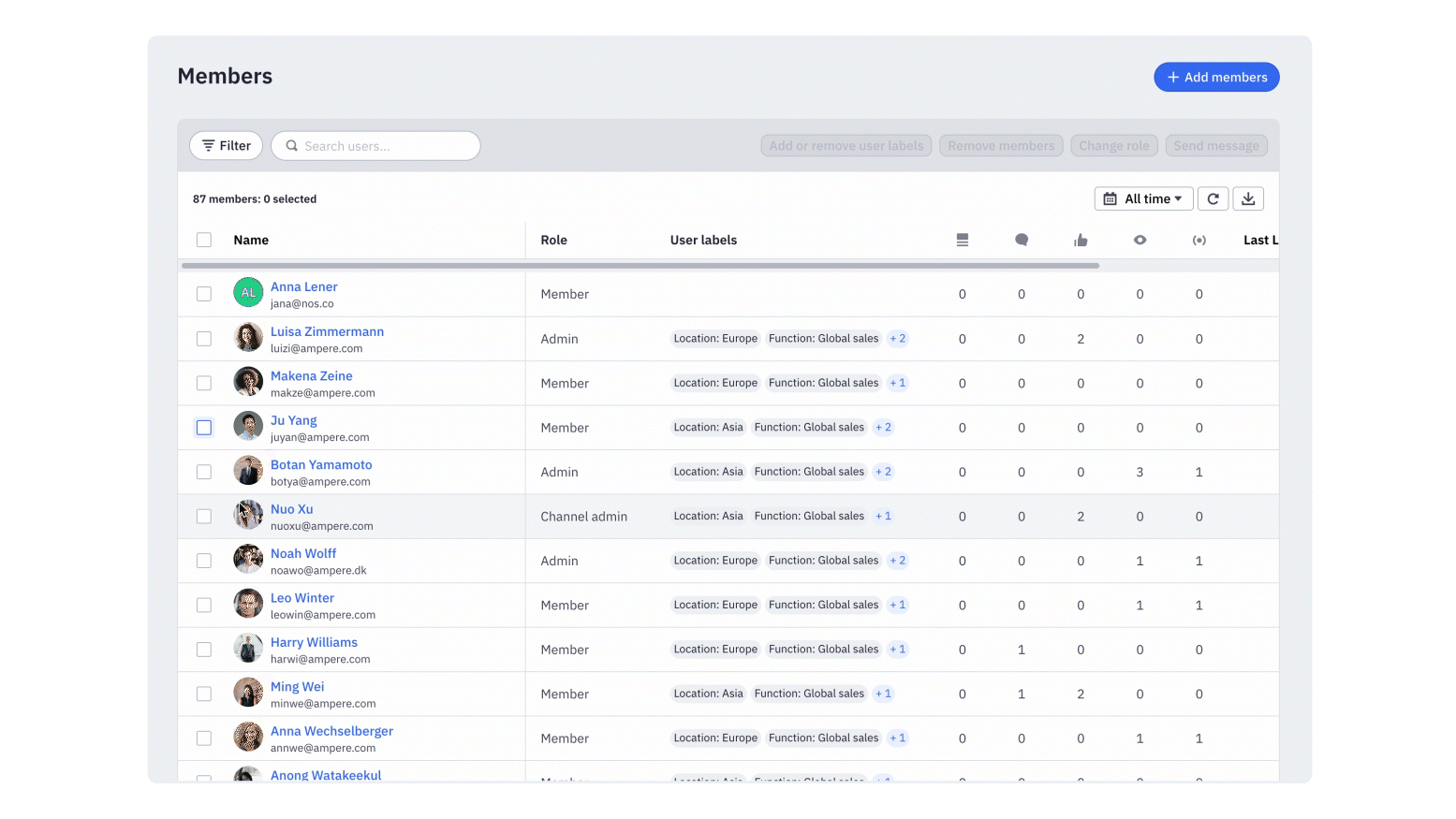
Task: Tick the select-all checkbox beside Name
Action: coord(204,240)
